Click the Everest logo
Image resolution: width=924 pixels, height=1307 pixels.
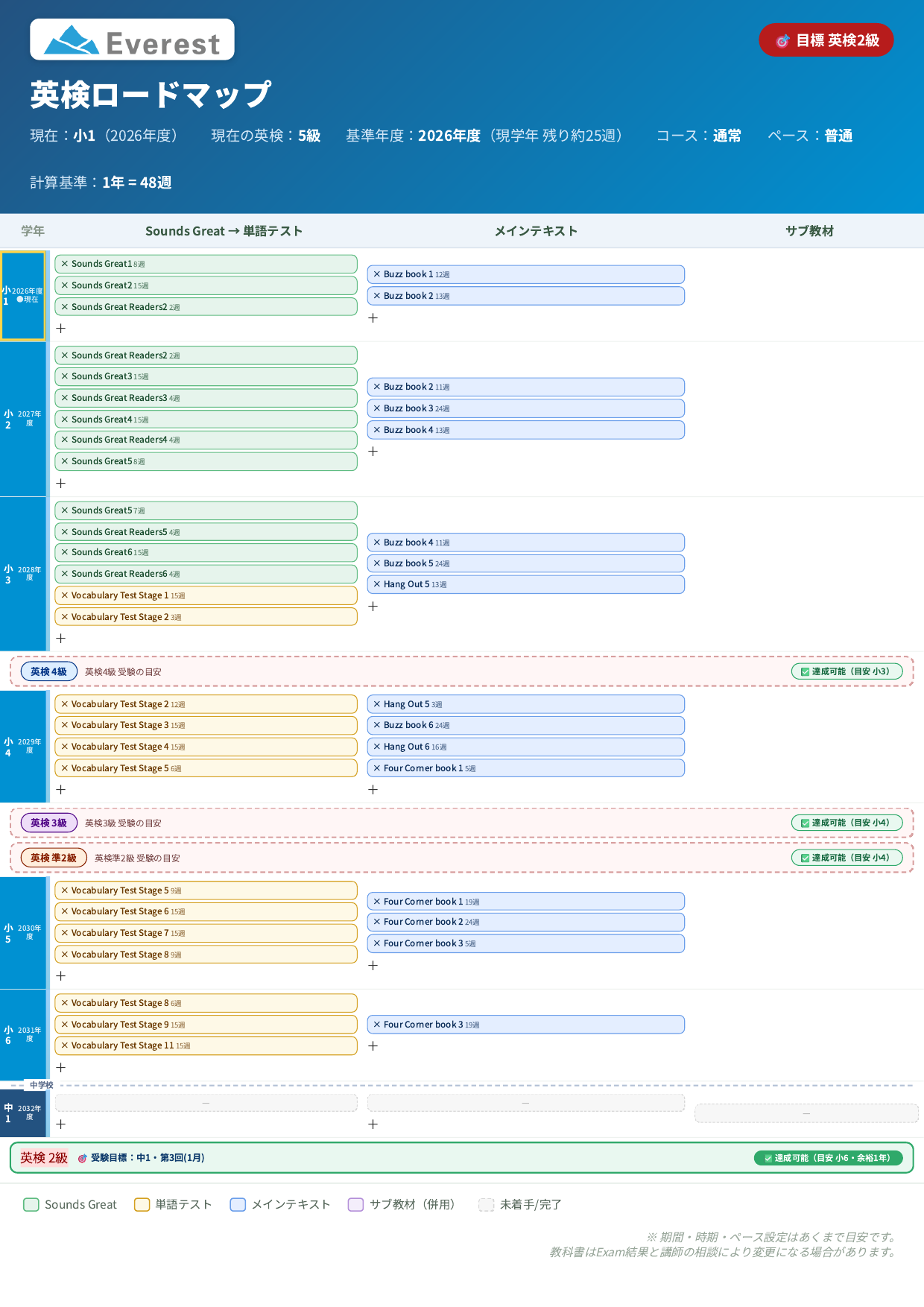coord(133,39)
